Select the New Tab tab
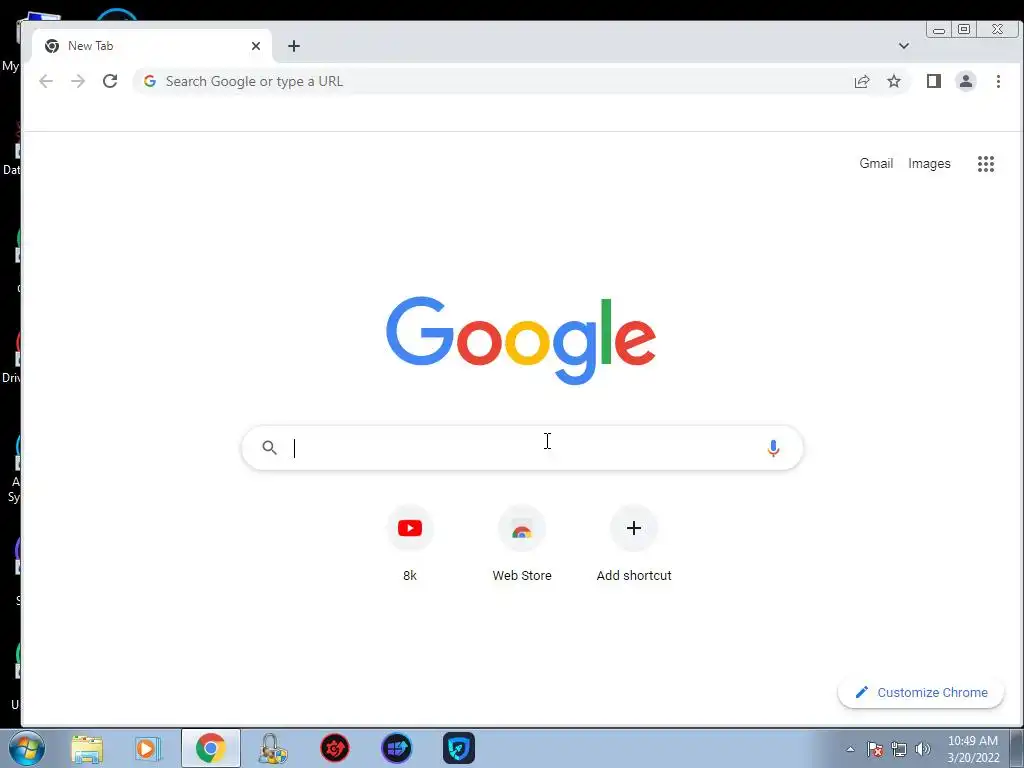This screenshot has height=768, width=1024. coord(152,46)
